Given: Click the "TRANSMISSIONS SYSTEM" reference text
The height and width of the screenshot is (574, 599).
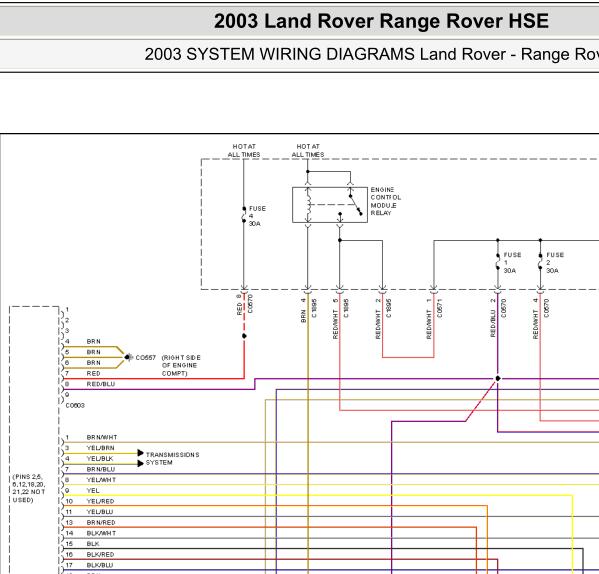Looking at the screenshot, I should coord(172,458).
